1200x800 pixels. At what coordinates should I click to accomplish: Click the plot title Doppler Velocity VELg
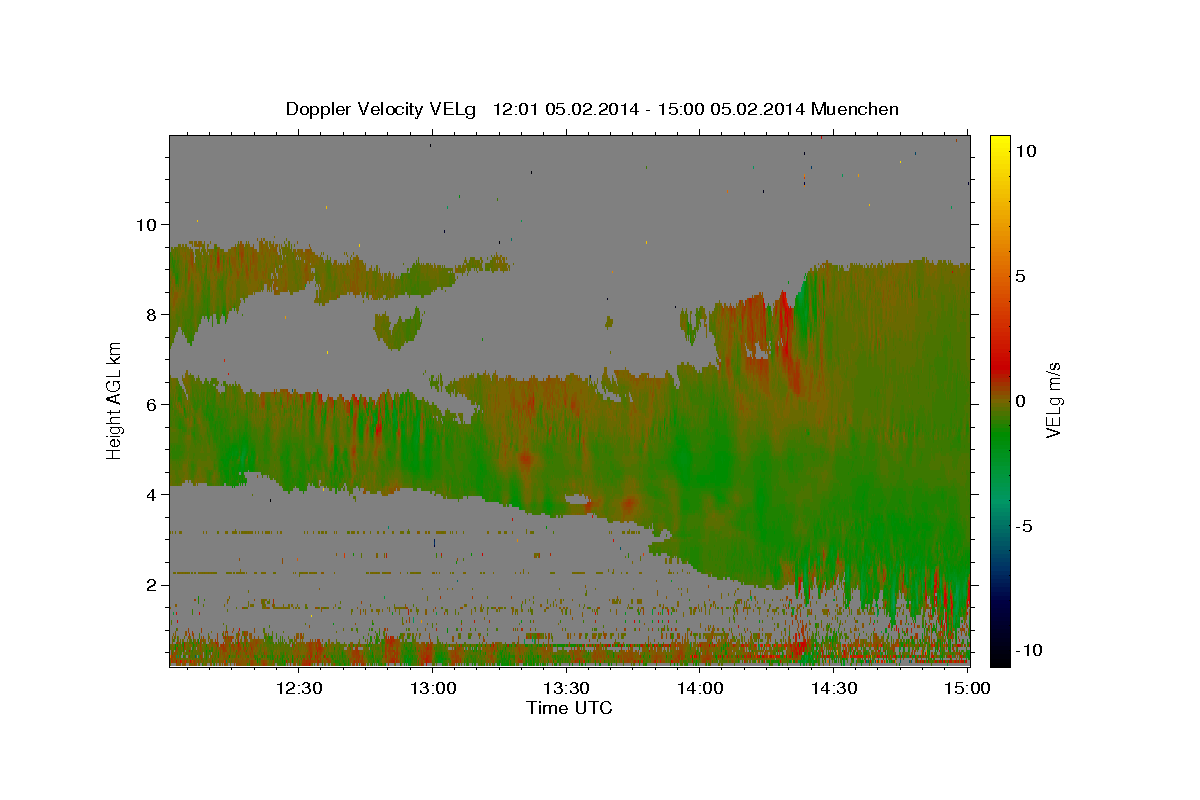click(382, 109)
